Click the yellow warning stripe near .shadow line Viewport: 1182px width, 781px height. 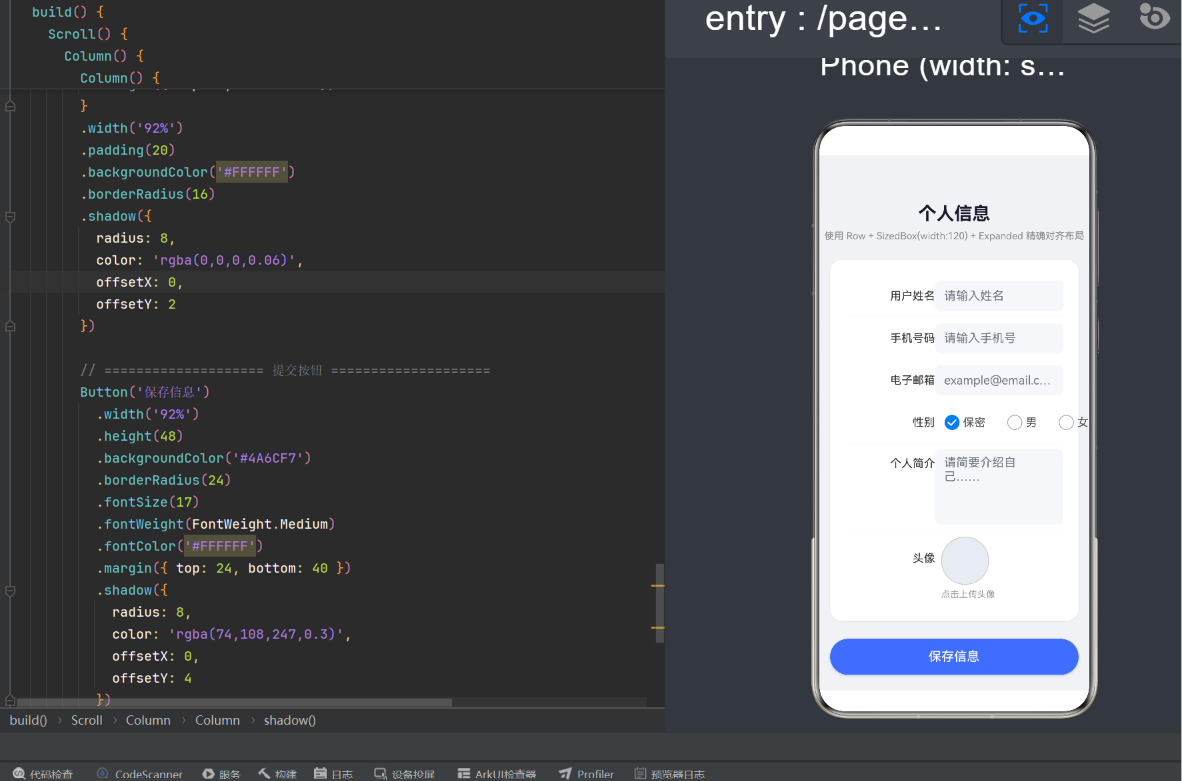[x=657, y=586]
